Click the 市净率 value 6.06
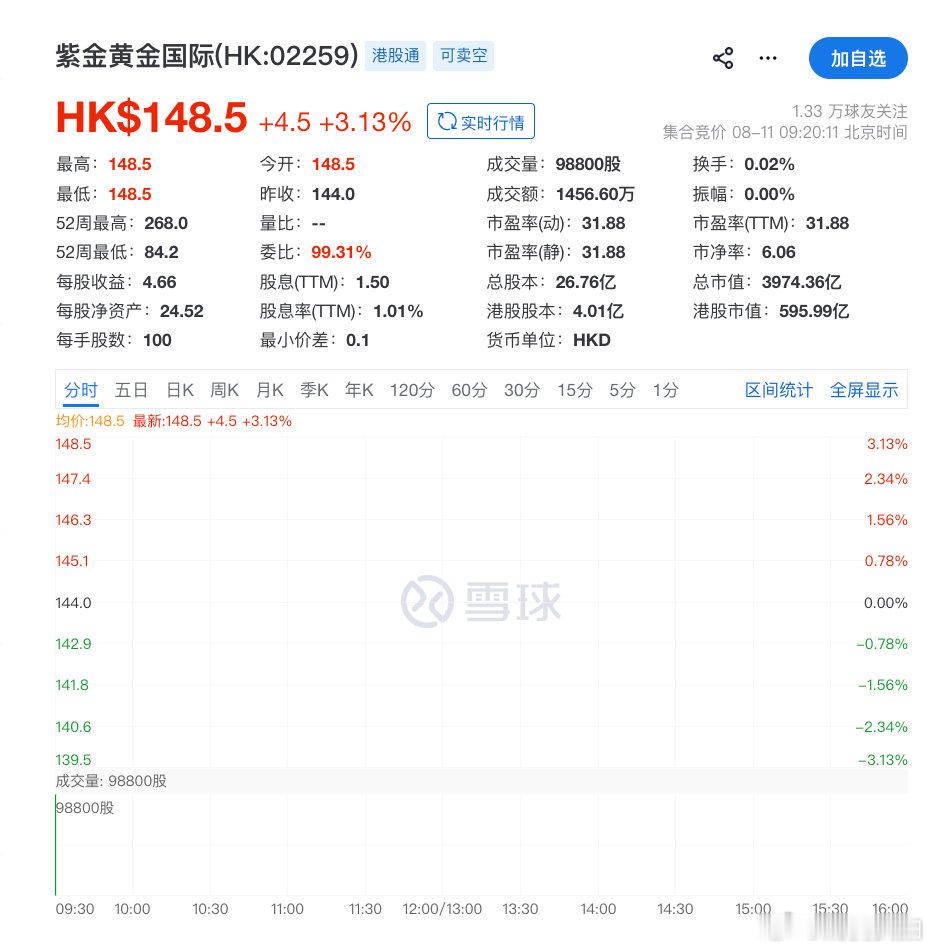Image resolution: width=932 pixels, height=950 pixels. (779, 253)
